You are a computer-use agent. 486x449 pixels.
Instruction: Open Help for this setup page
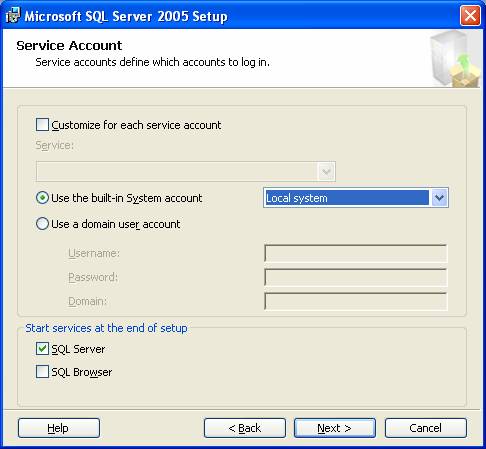(59, 428)
